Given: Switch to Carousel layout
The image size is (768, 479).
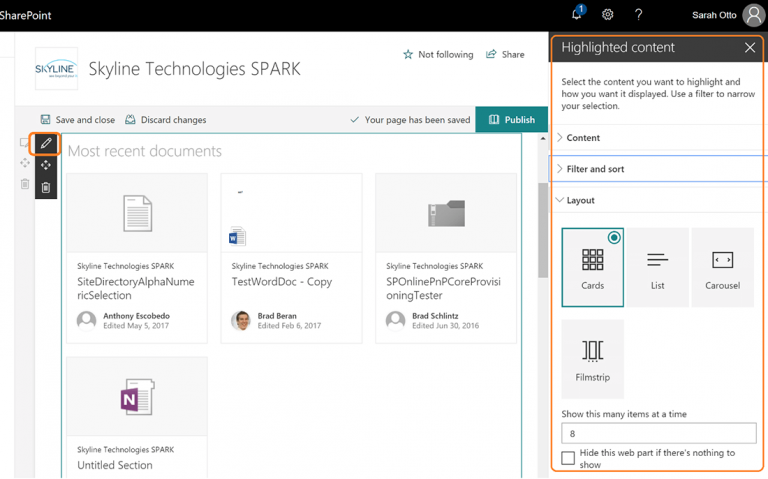Looking at the screenshot, I should coord(722,266).
